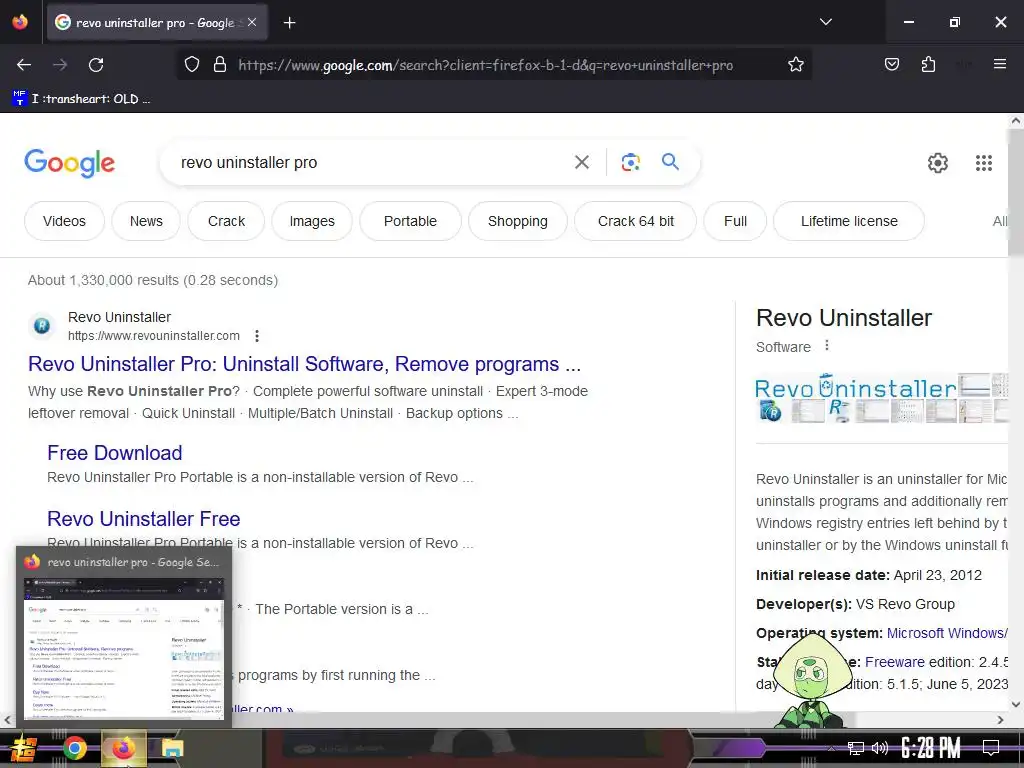
Task: Launch Chrome from the taskbar
Action: click(x=74, y=748)
